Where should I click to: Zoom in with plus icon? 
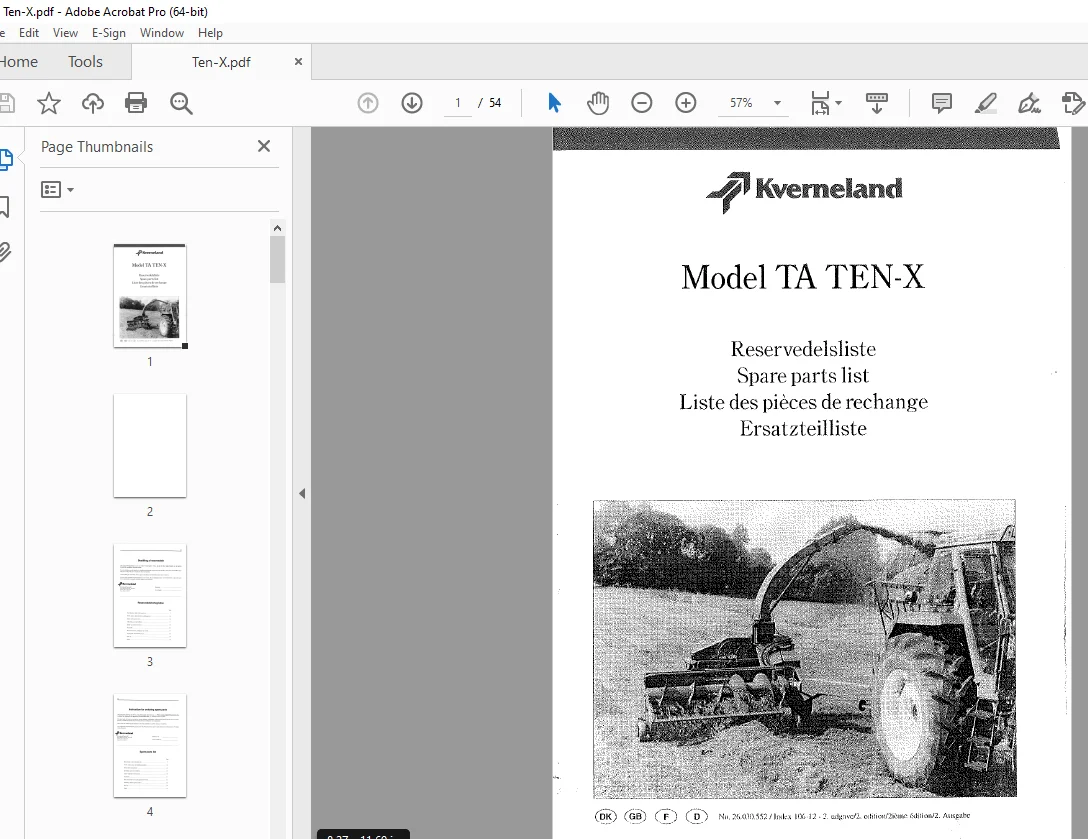[x=686, y=103]
